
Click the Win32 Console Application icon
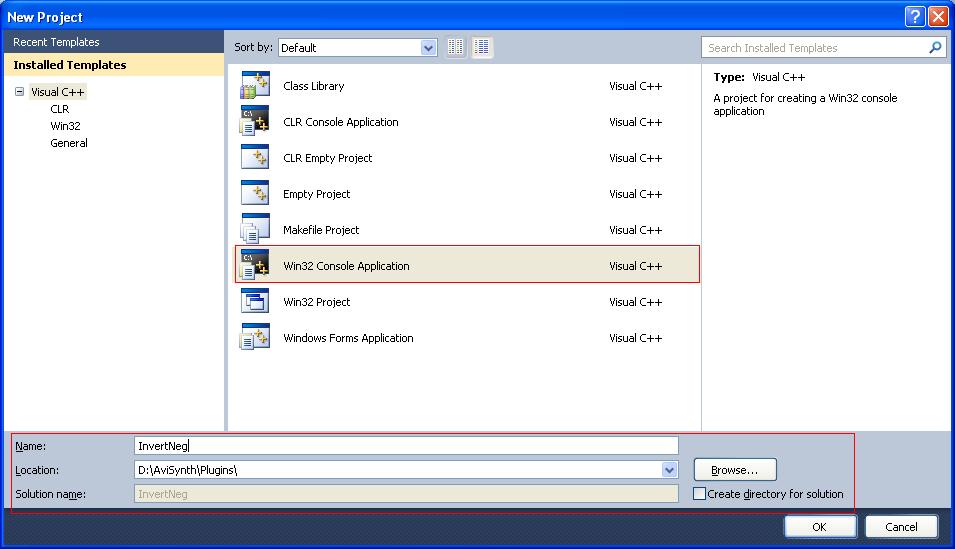[255, 265]
